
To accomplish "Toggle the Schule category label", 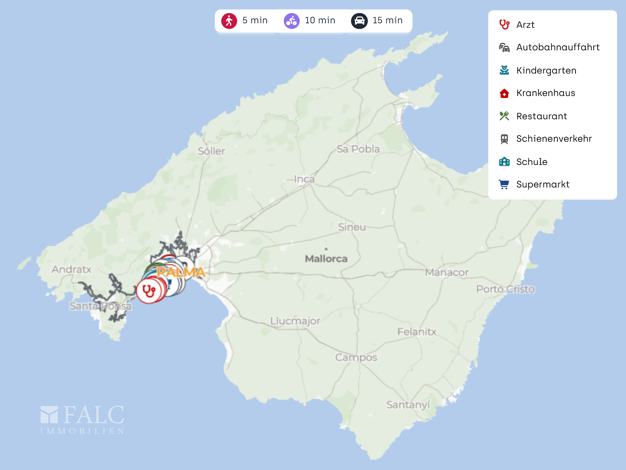I will (531, 162).
